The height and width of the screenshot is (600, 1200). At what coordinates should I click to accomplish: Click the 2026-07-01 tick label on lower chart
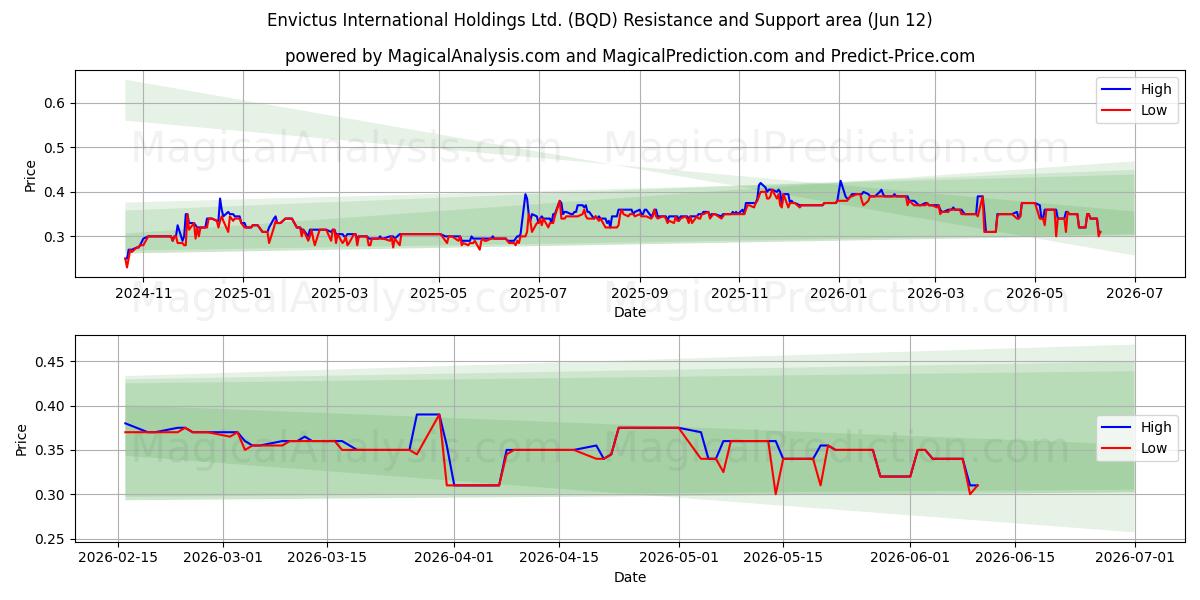pyautogui.click(x=1135, y=559)
